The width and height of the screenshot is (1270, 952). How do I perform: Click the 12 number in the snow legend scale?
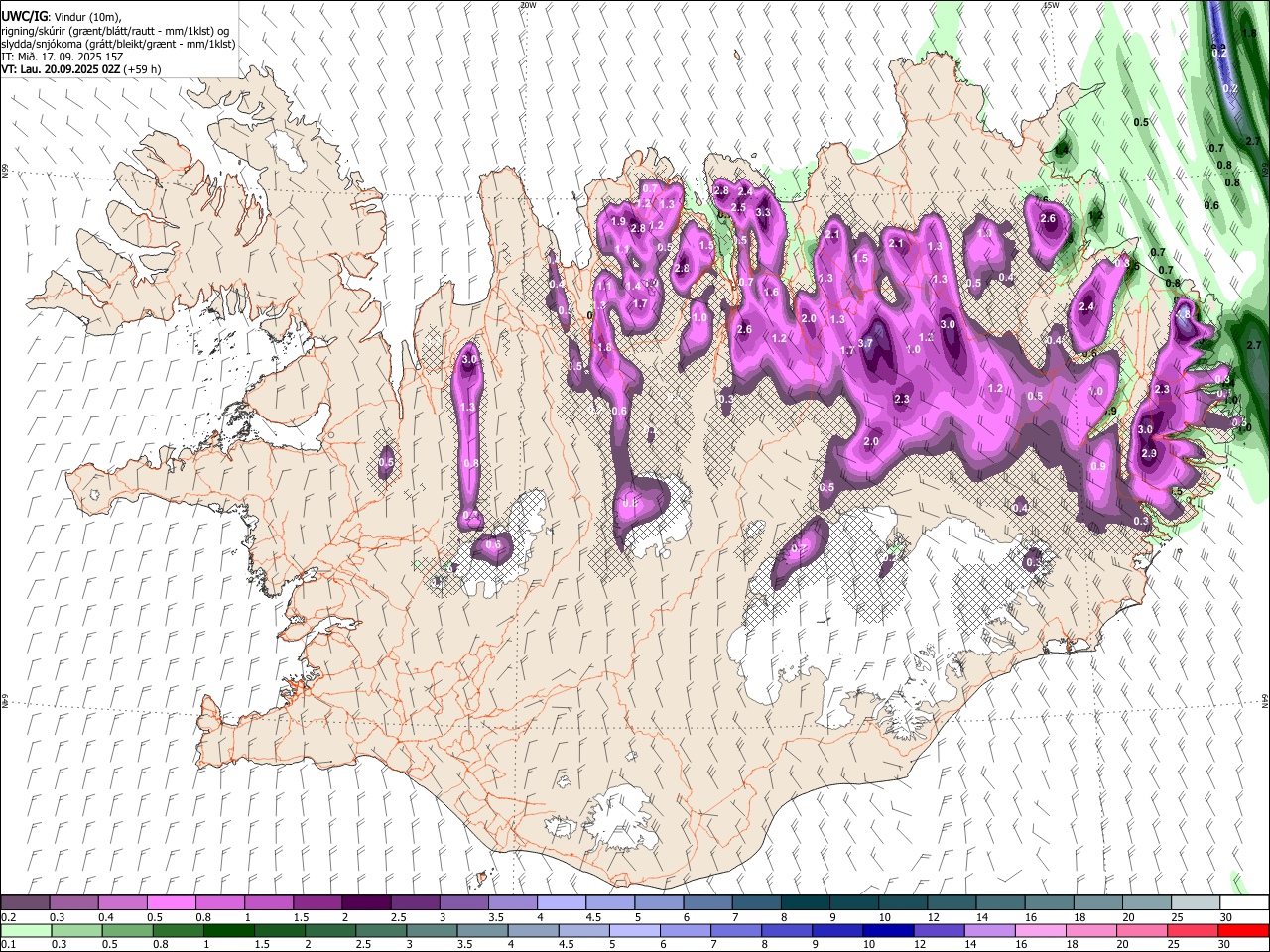932,917
